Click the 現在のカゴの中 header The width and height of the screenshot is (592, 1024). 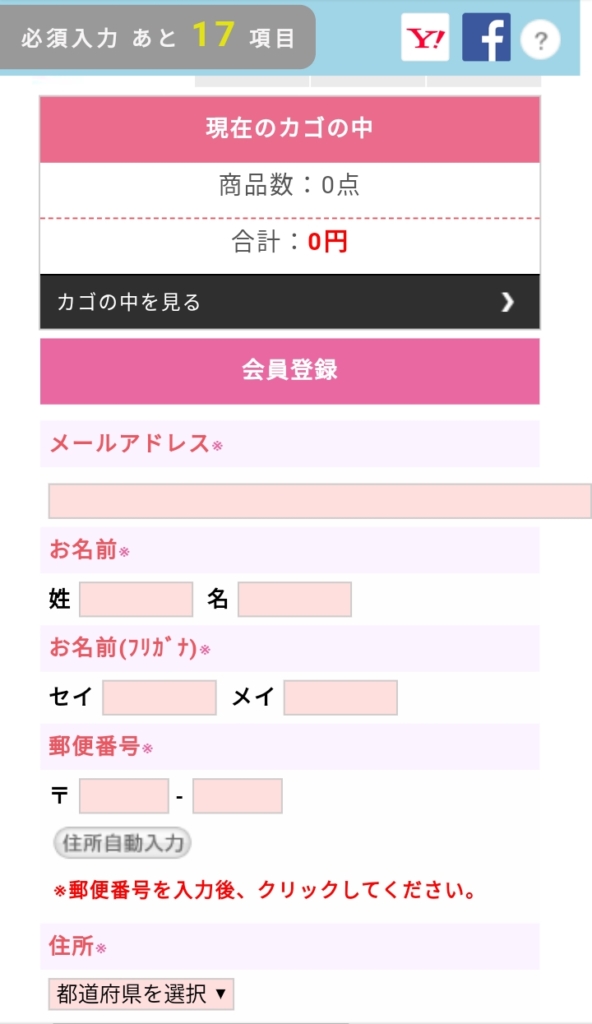(289, 129)
